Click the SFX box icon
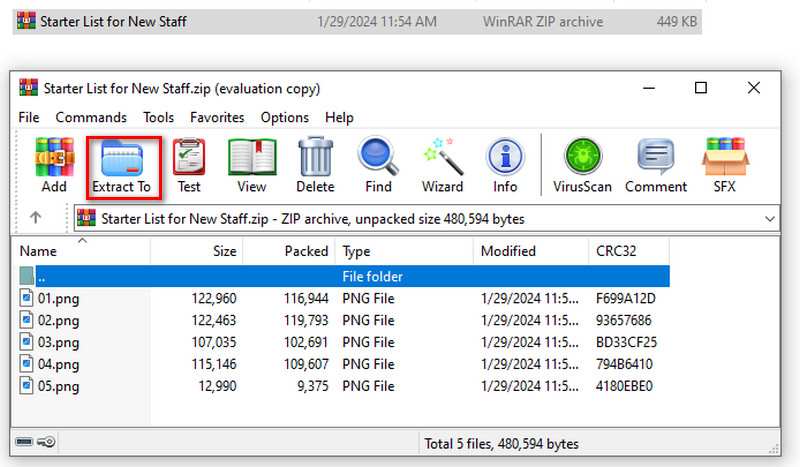 (725, 157)
